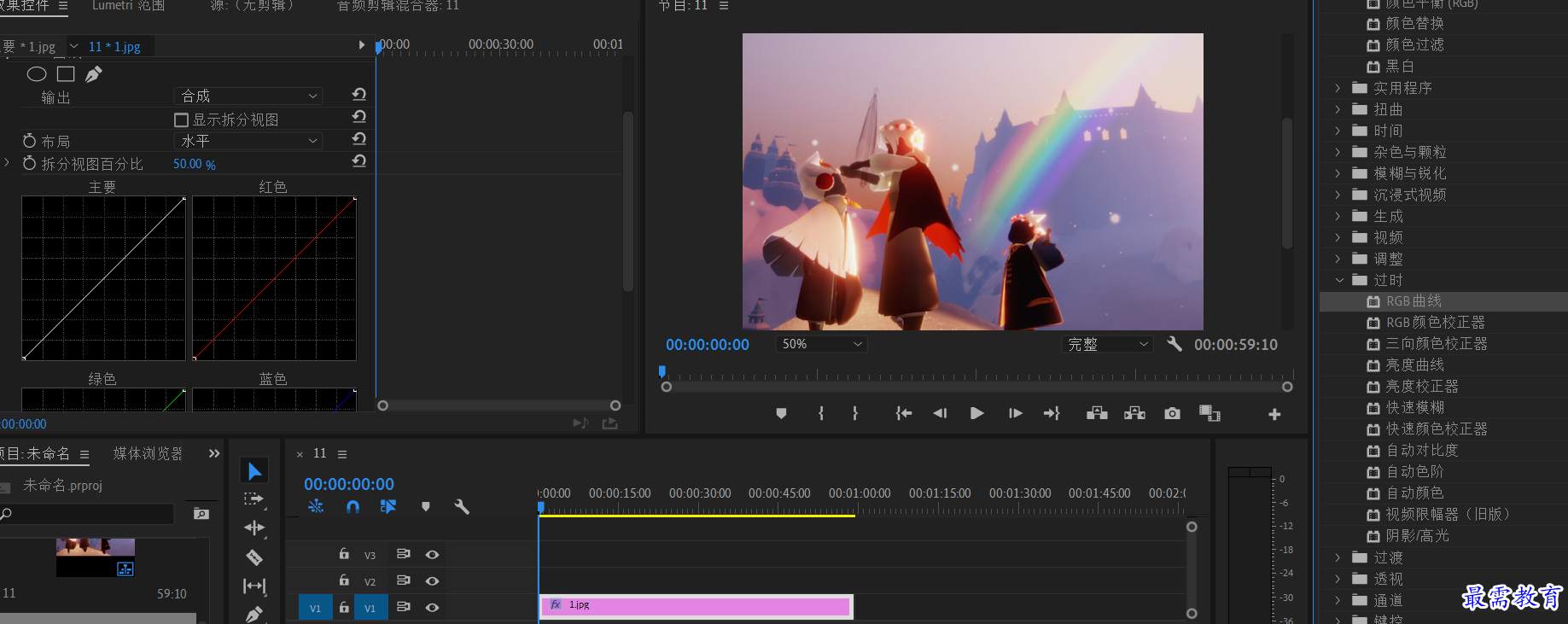Toggle timeline snap magnet
The width and height of the screenshot is (1568, 624).
(353, 506)
